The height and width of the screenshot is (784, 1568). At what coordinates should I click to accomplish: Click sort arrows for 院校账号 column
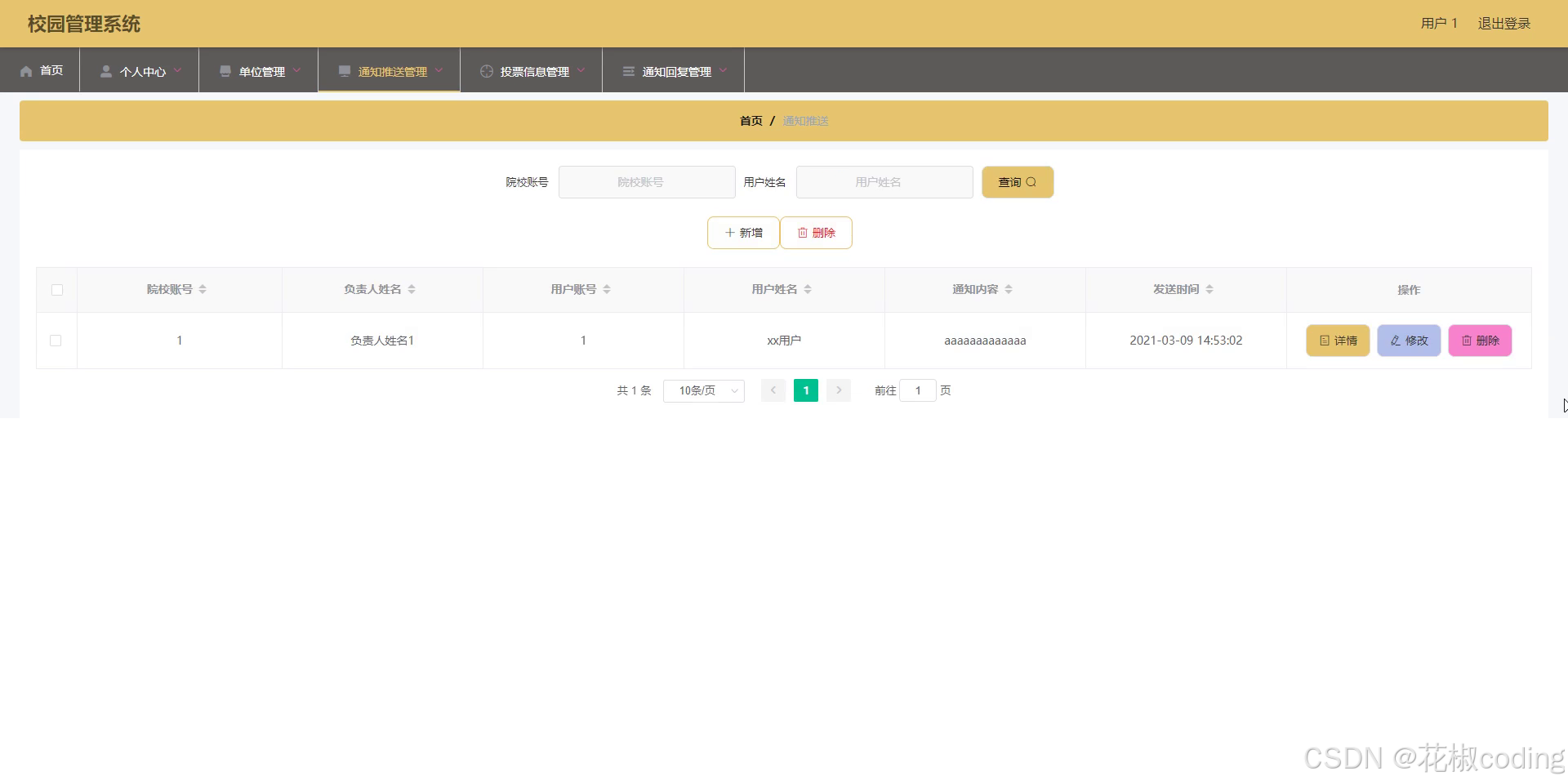203,289
